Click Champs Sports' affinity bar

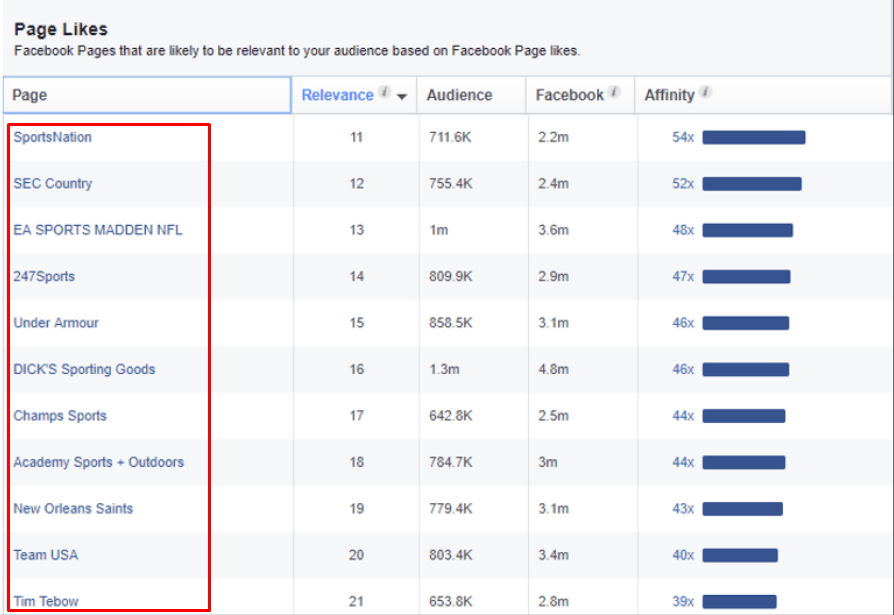coord(743,416)
